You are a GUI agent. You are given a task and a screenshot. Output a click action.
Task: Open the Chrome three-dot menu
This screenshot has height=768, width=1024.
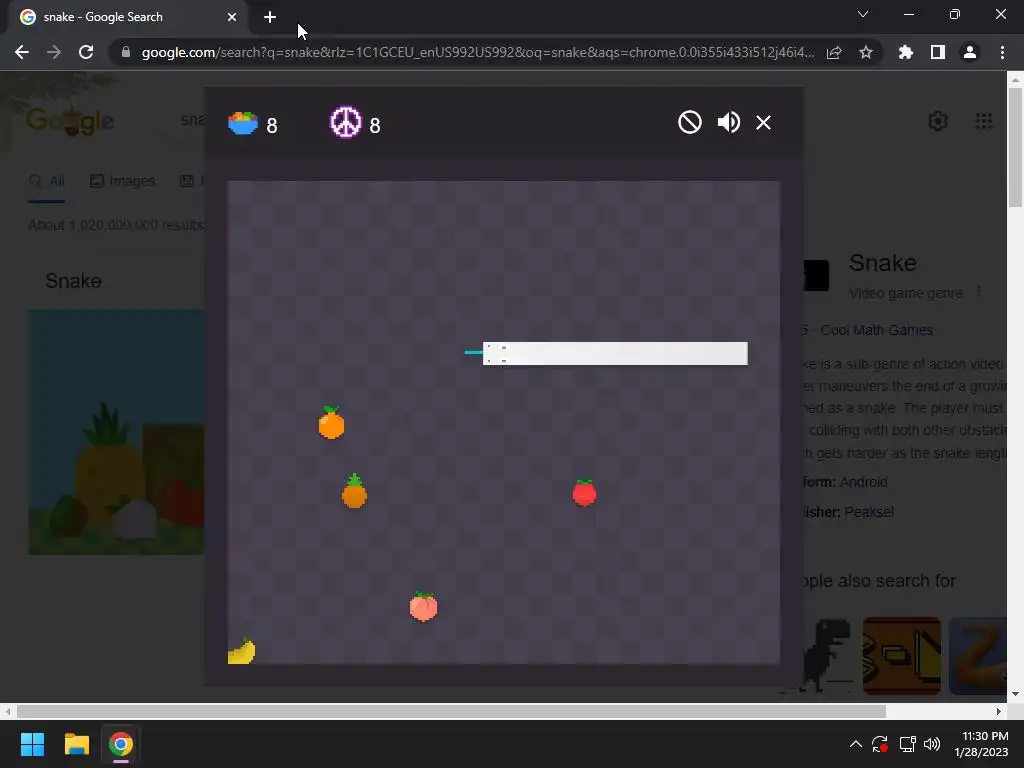click(1002, 52)
